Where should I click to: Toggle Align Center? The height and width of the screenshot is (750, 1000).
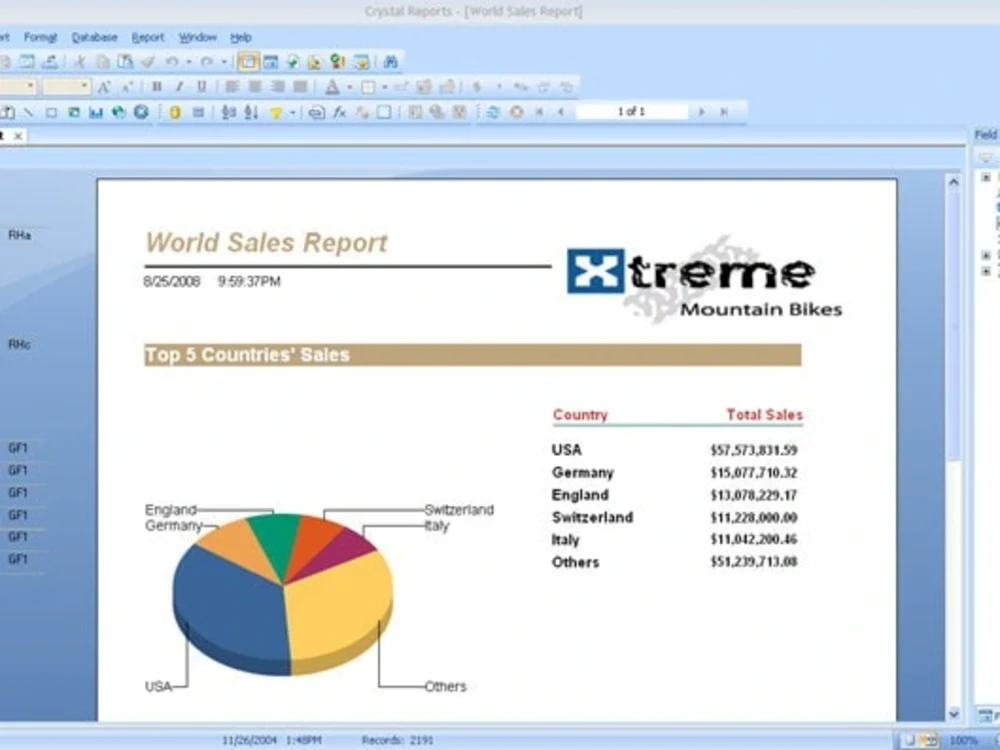point(254,87)
